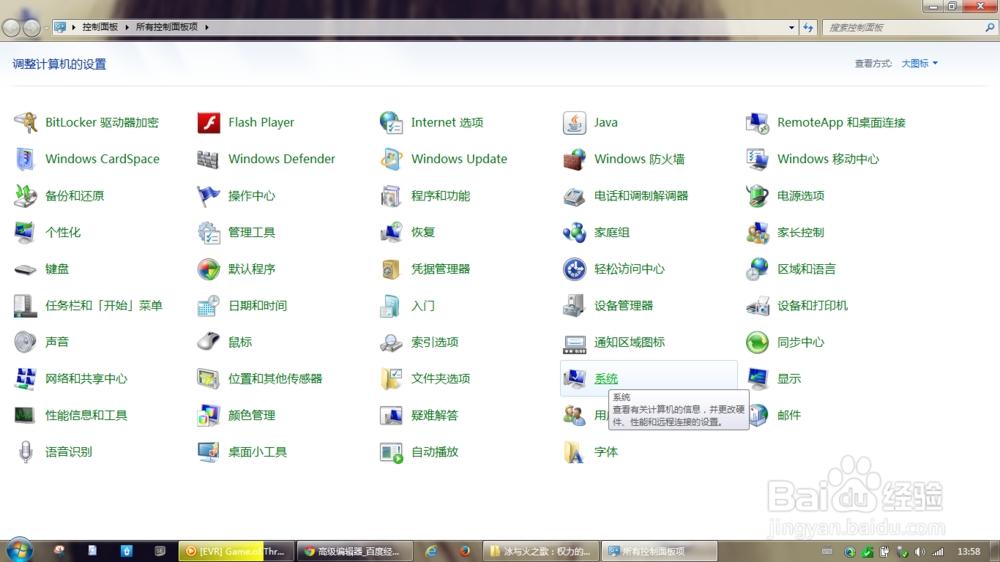Open the 大图标 view mode dropdown
1000x562 pixels.
click(919, 63)
